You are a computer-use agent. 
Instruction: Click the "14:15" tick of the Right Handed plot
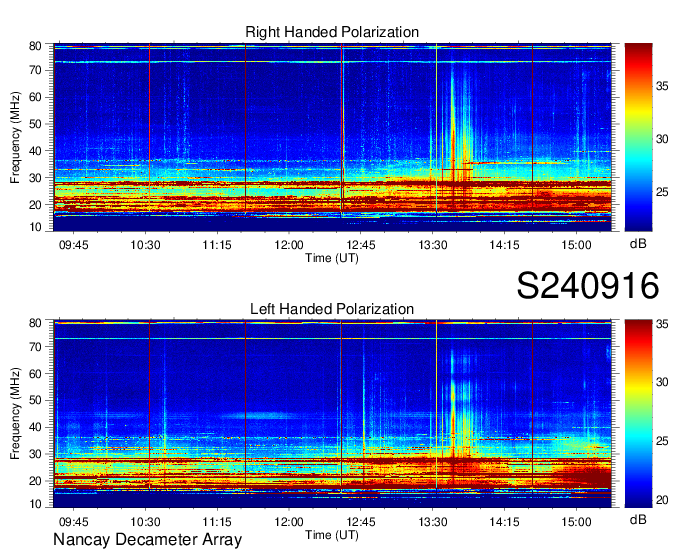pyautogui.click(x=504, y=245)
